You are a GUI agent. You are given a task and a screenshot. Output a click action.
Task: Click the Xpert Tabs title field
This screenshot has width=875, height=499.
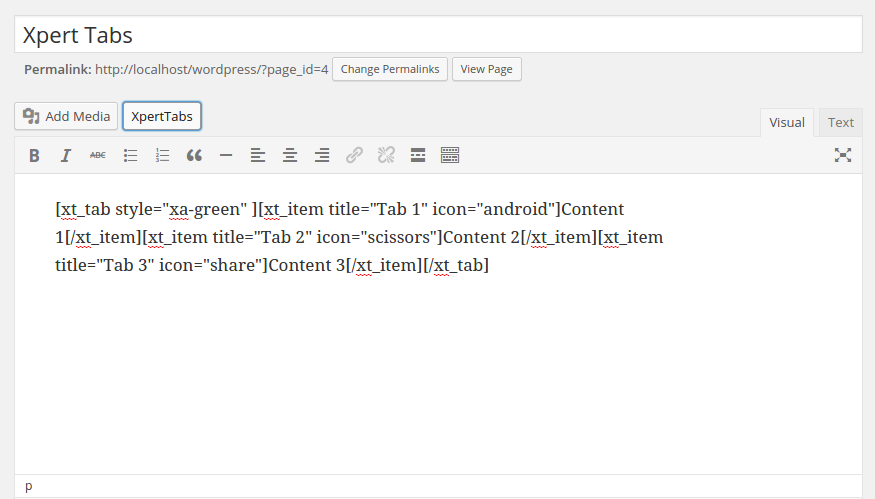tap(438, 35)
